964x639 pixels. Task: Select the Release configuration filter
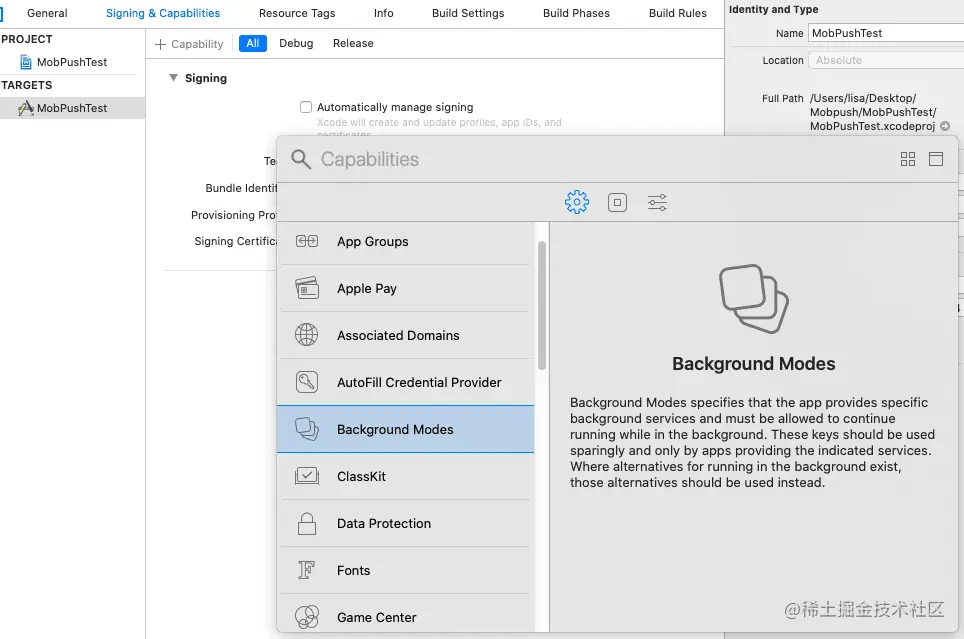click(353, 43)
